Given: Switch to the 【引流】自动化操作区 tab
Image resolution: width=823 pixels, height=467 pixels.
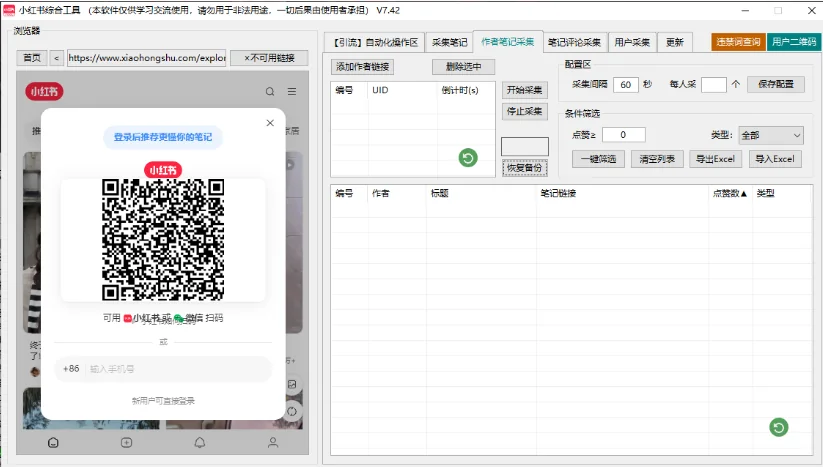Looking at the screenshot, I should pos(376,43).
